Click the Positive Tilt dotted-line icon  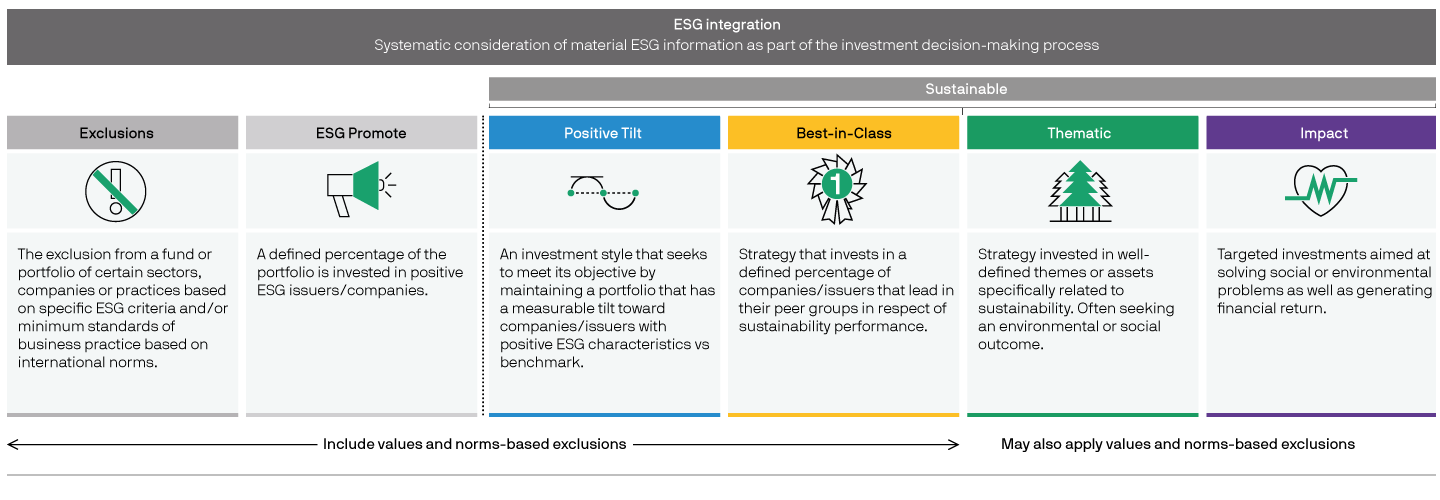(603, 192)
